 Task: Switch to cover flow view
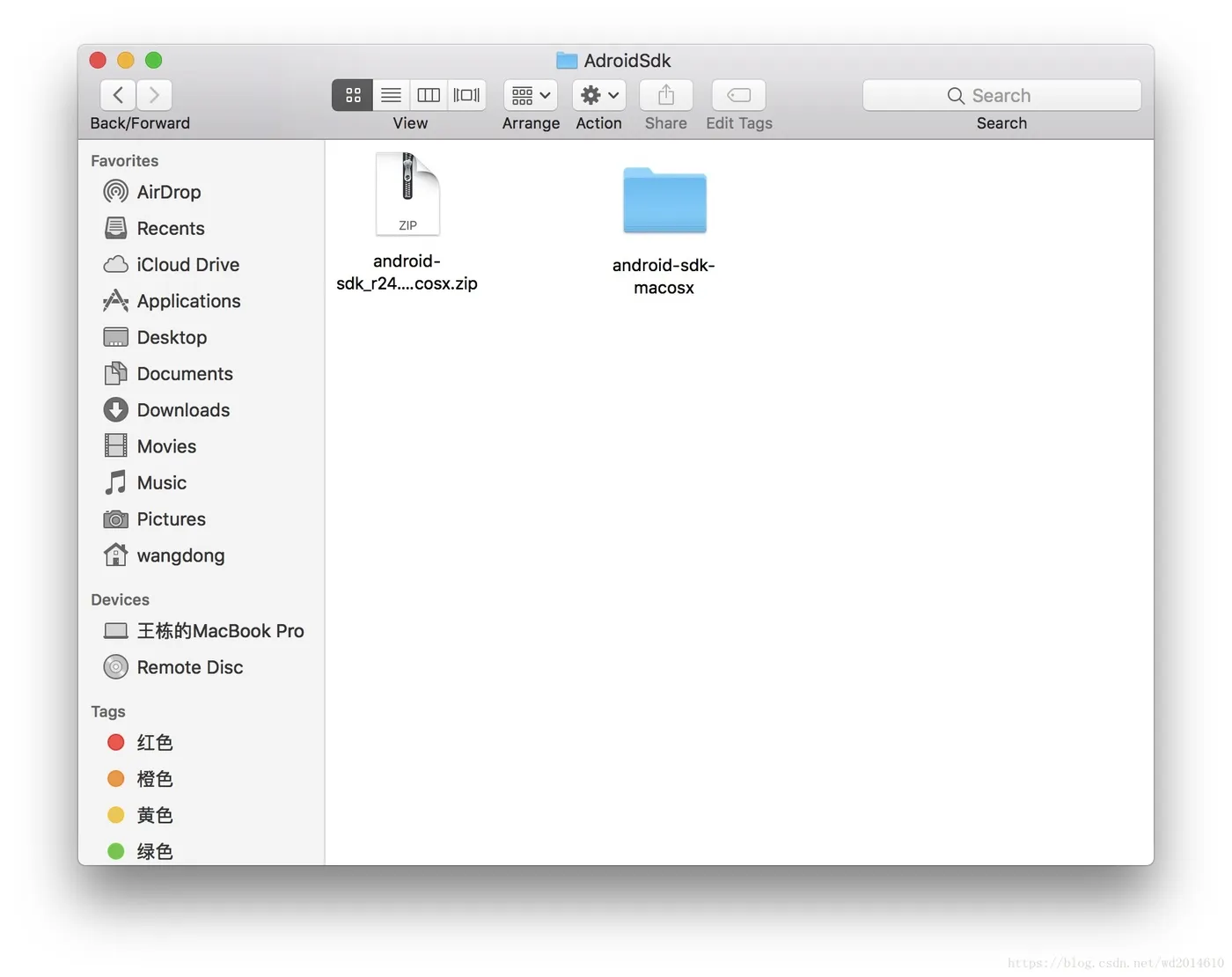point(466,95)
